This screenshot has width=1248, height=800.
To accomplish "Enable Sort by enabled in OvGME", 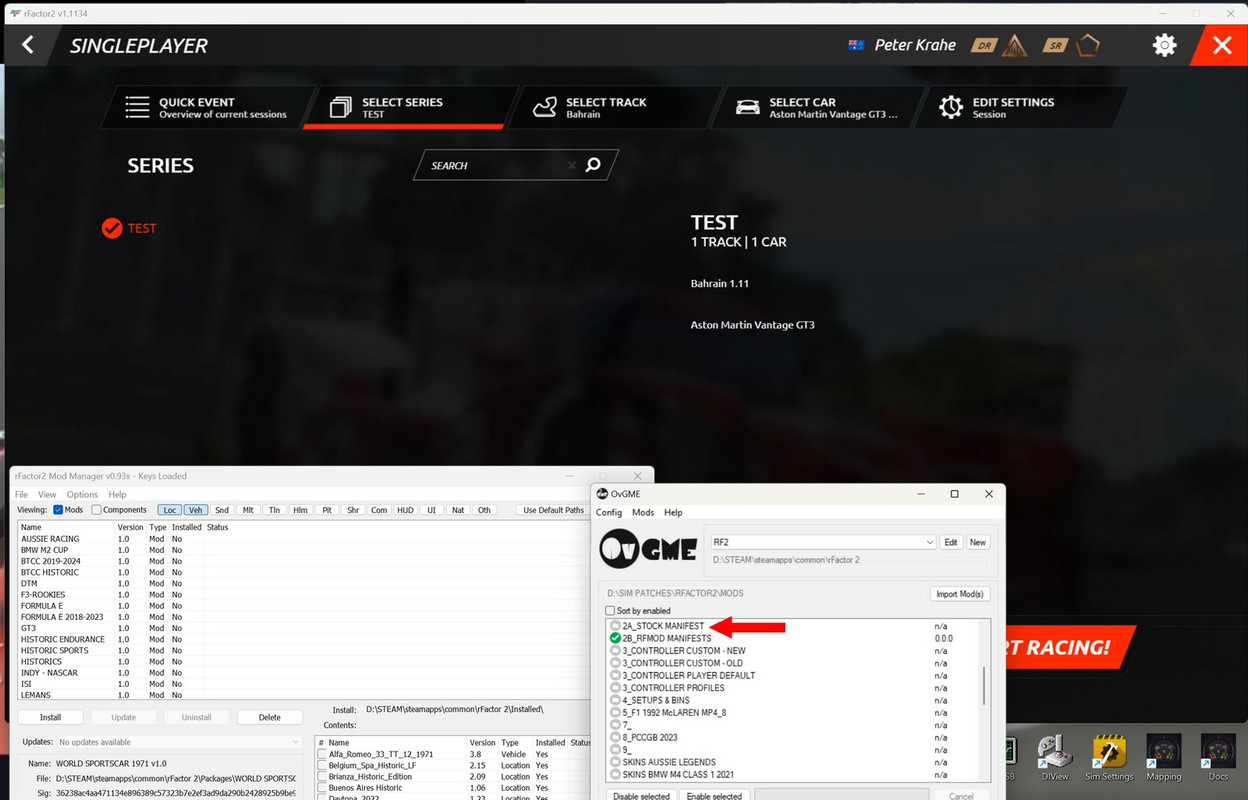I will pyautogui.click(x=610, y=610).
